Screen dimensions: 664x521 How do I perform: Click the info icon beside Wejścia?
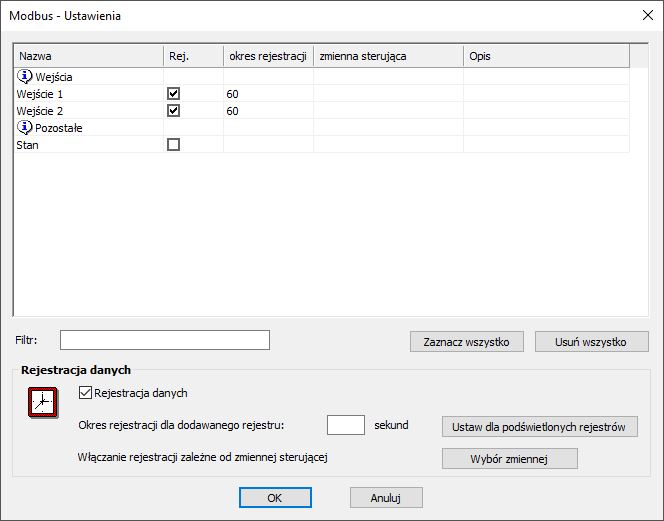25,76
